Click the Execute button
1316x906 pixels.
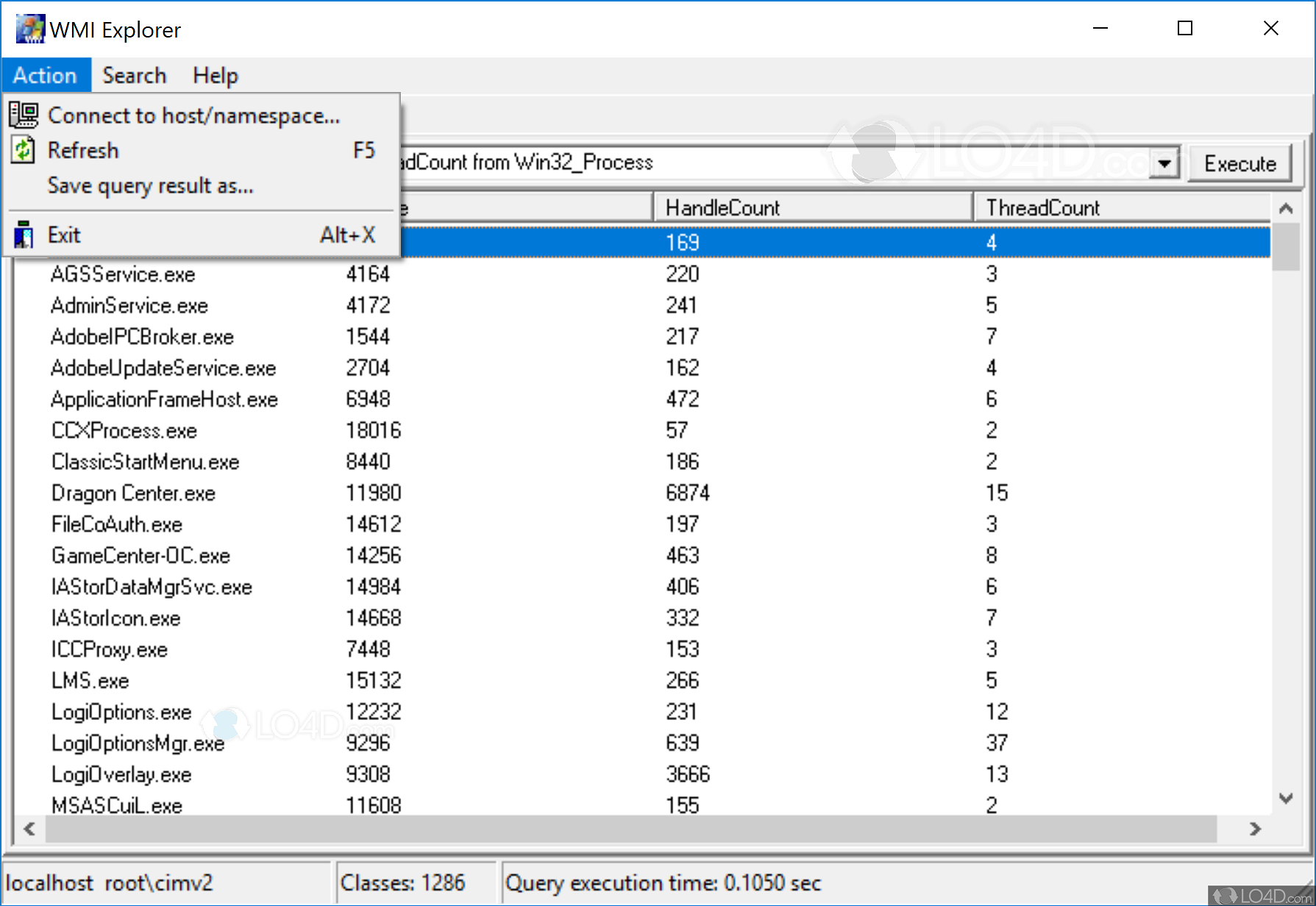pos(1239,163)
